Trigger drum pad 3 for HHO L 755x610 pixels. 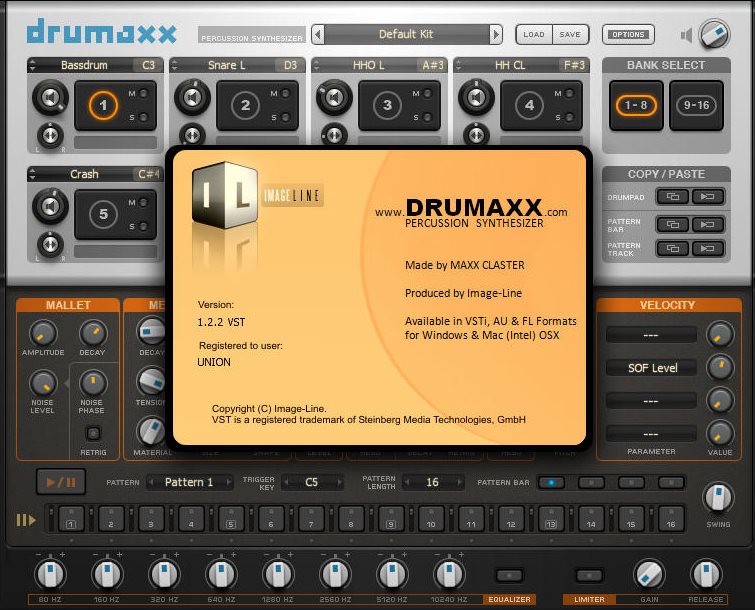coord(388,105)
